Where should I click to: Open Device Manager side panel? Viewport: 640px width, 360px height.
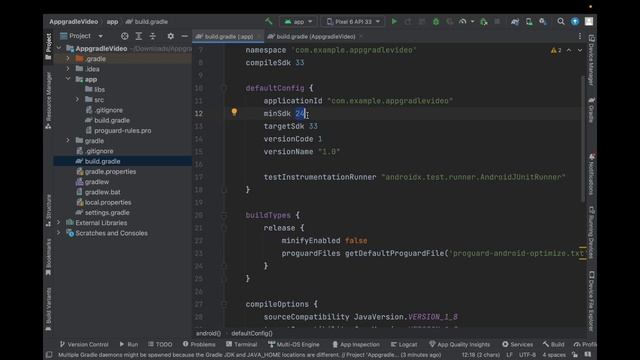click(x=591, y=60)
